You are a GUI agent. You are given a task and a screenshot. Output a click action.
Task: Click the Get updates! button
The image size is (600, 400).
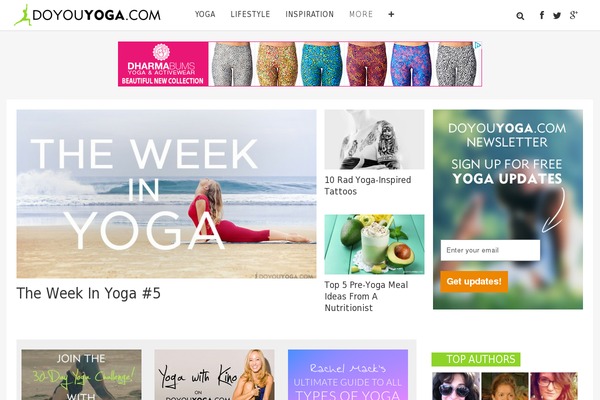click(474, 281)
